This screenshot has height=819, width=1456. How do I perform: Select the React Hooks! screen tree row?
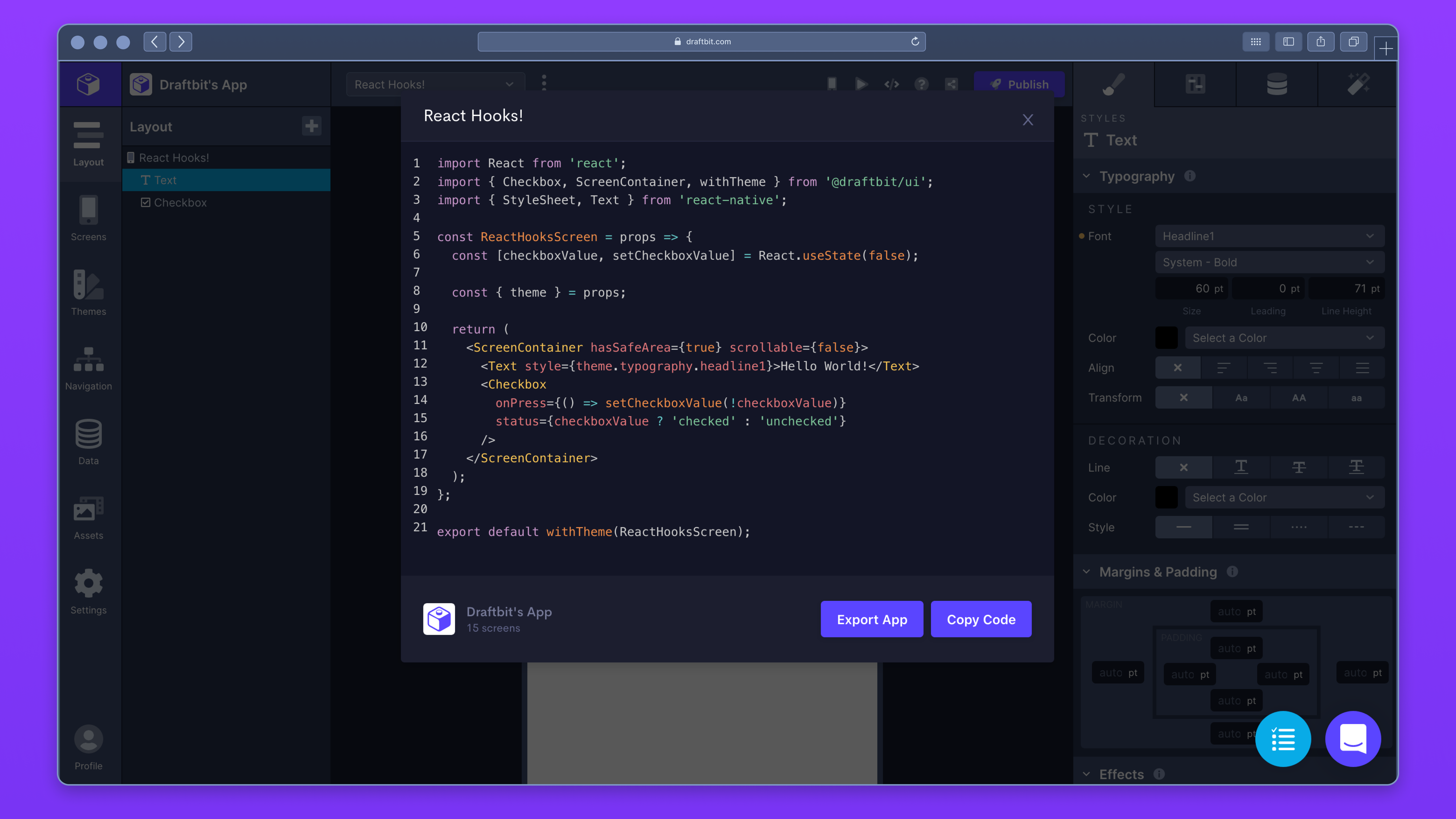(226, 158)
